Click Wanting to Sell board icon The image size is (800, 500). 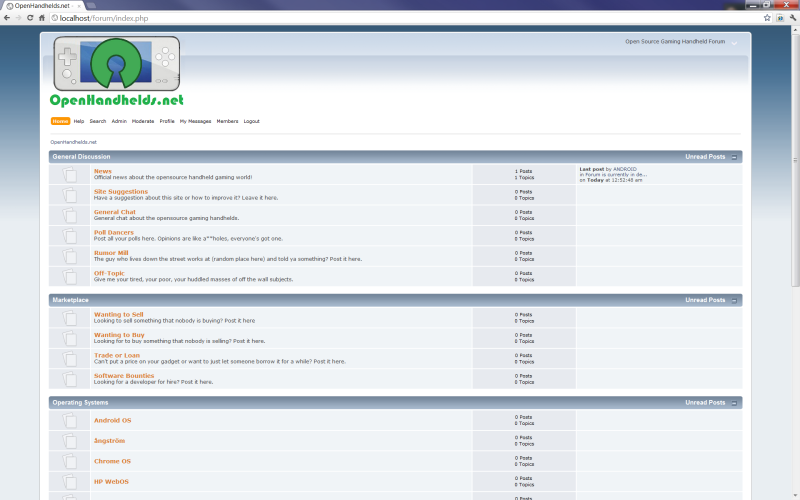(x=69, y=318)
